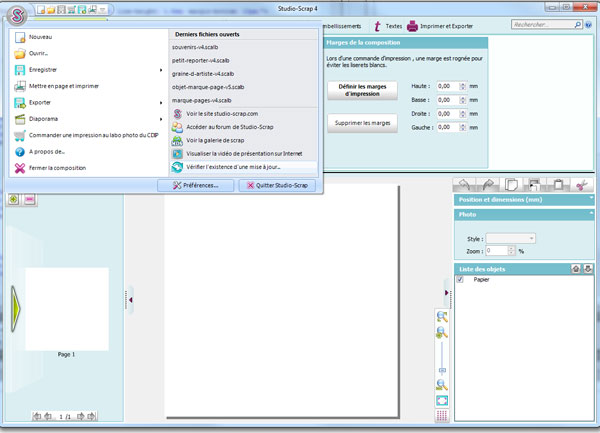Click the canvas zoom slider
600x433 pixels.
442,359
